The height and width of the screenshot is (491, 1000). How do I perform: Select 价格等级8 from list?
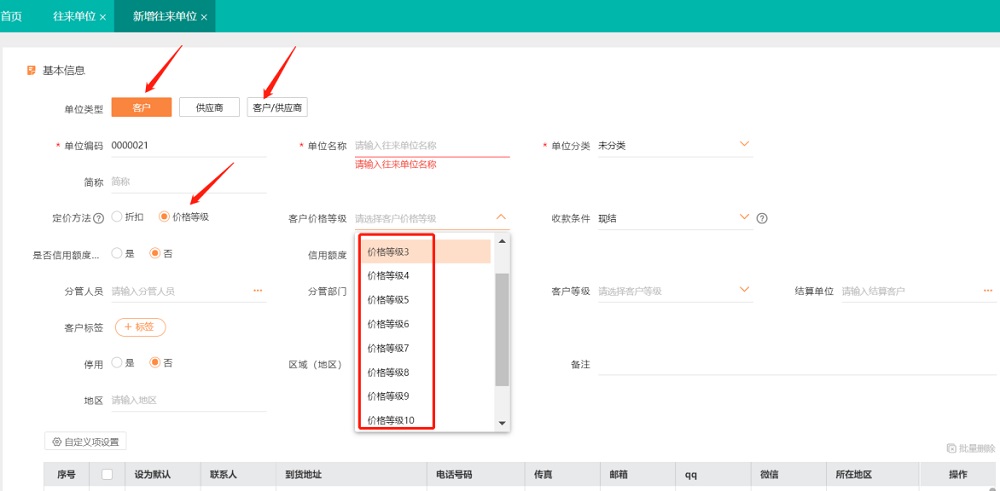(425, 372)
